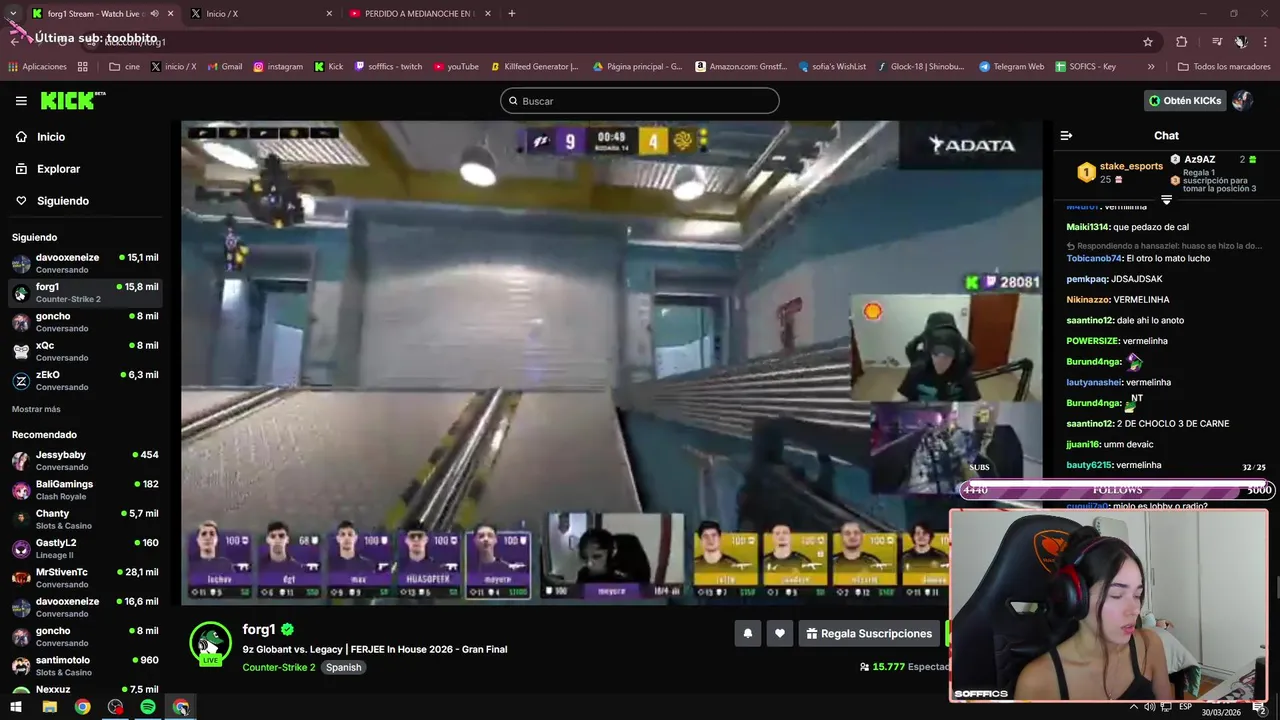1280x720 pixels.
Task: Switch to PERDIDO A MEDIANOCHE YouTube tab
Action: (x=420, y=13)
